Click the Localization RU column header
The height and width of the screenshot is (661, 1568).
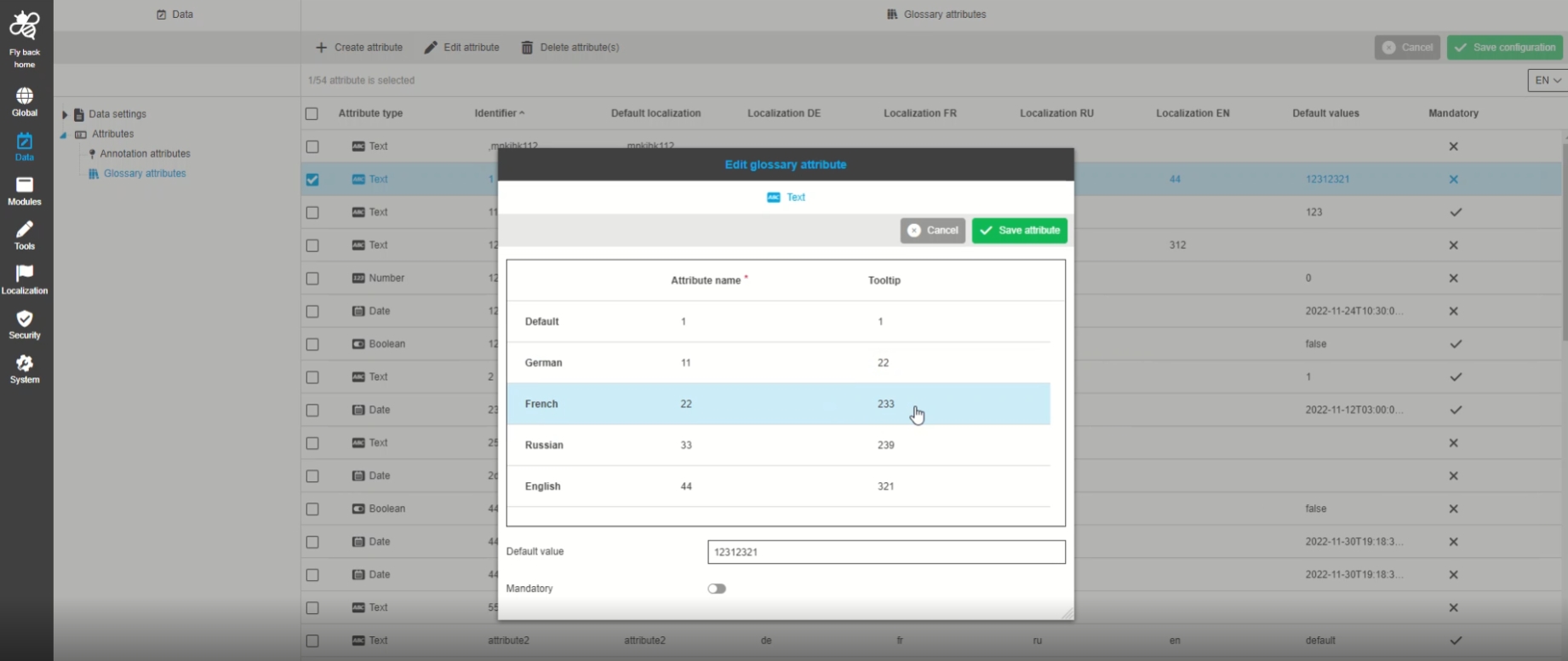pos(1056,113)
